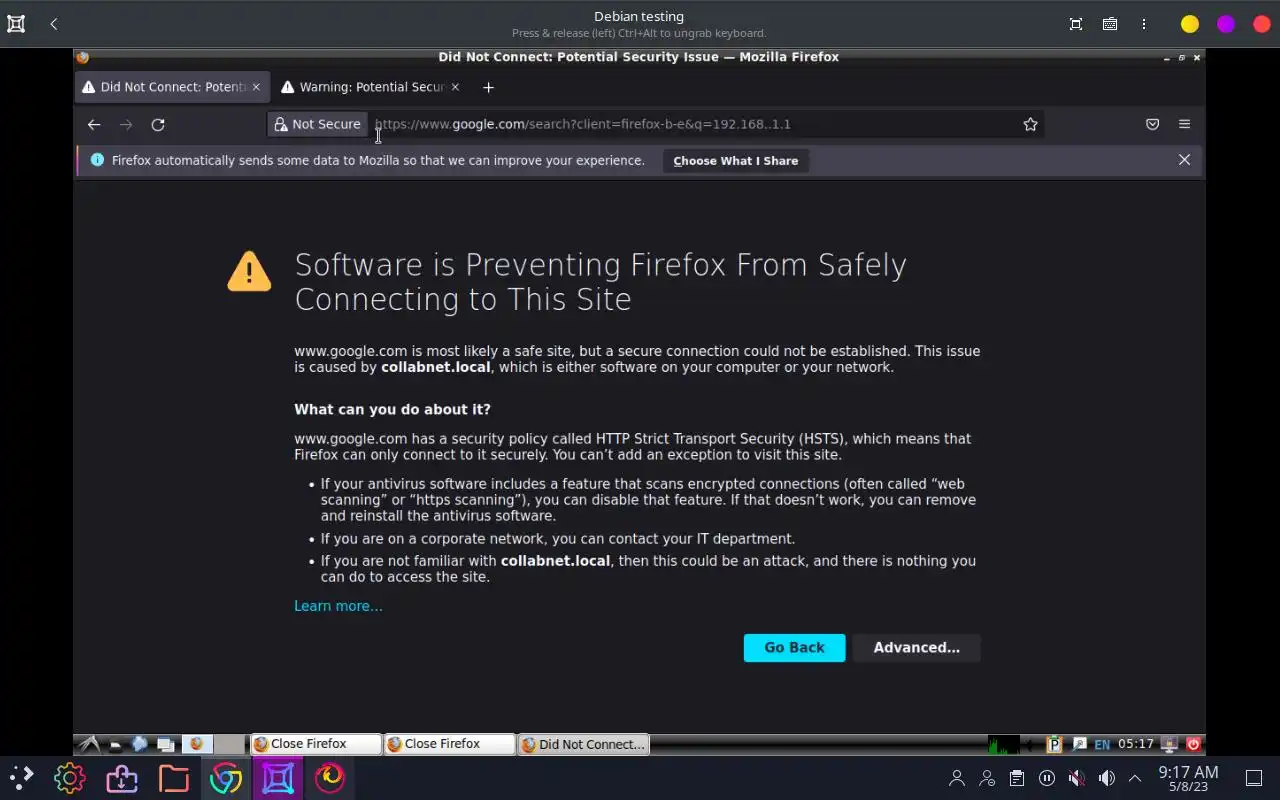Switch to 'Did Not Connect: Potential' tab
Screen dimensions: 1280x800
point(172,87)
